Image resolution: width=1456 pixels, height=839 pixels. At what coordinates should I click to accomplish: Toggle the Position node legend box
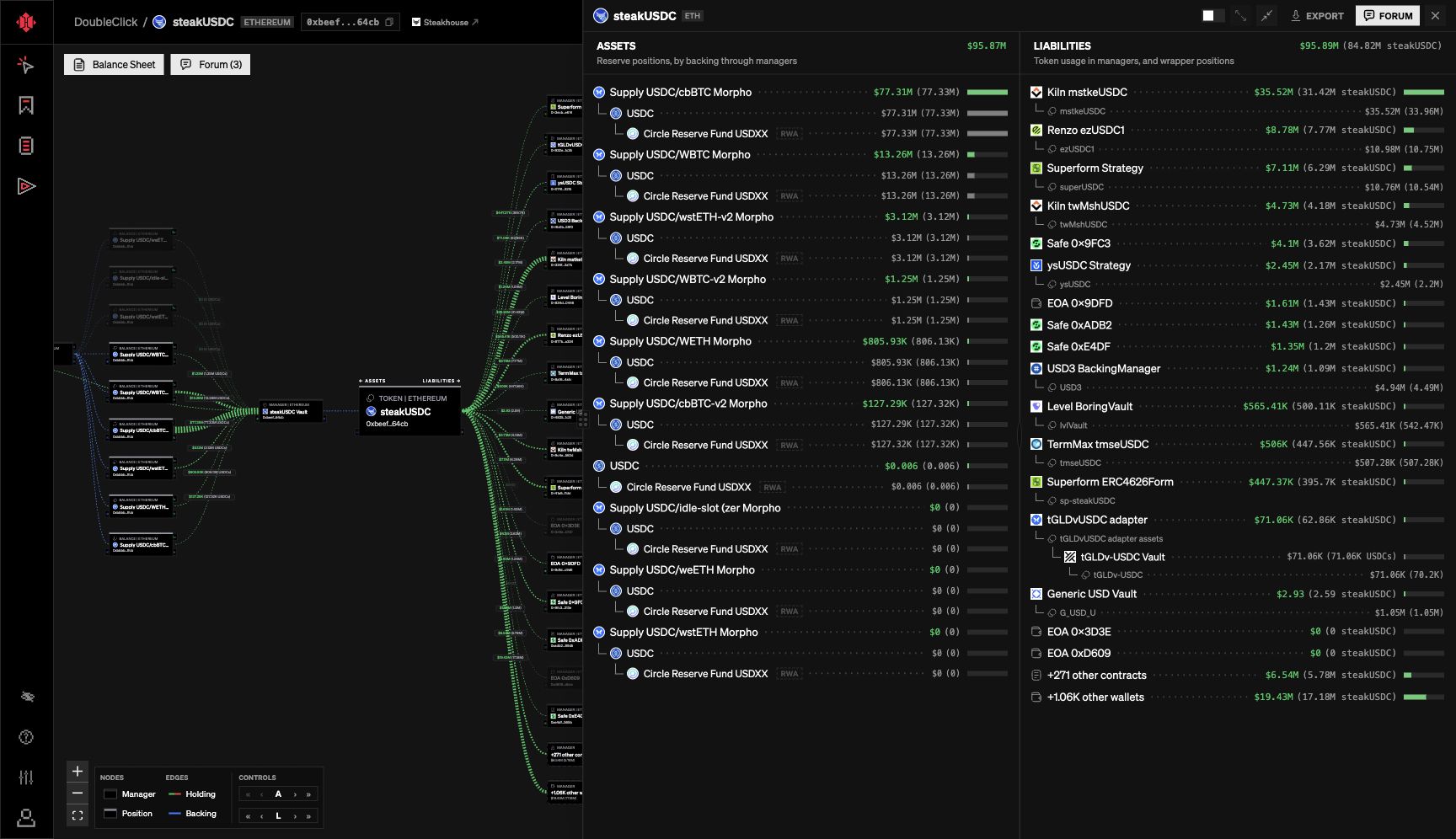[110, 814]
